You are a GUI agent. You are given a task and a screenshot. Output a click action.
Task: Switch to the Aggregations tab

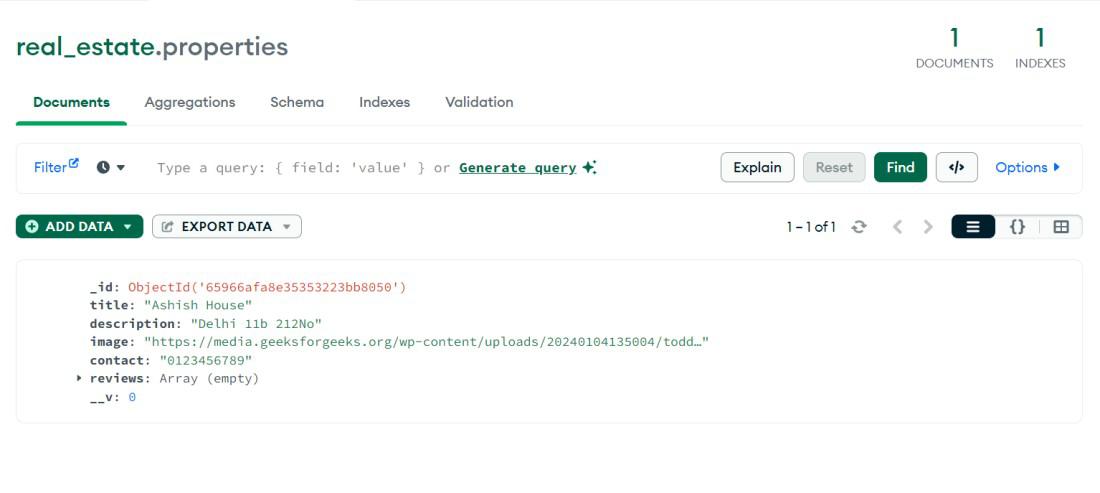tap(190, 102)
